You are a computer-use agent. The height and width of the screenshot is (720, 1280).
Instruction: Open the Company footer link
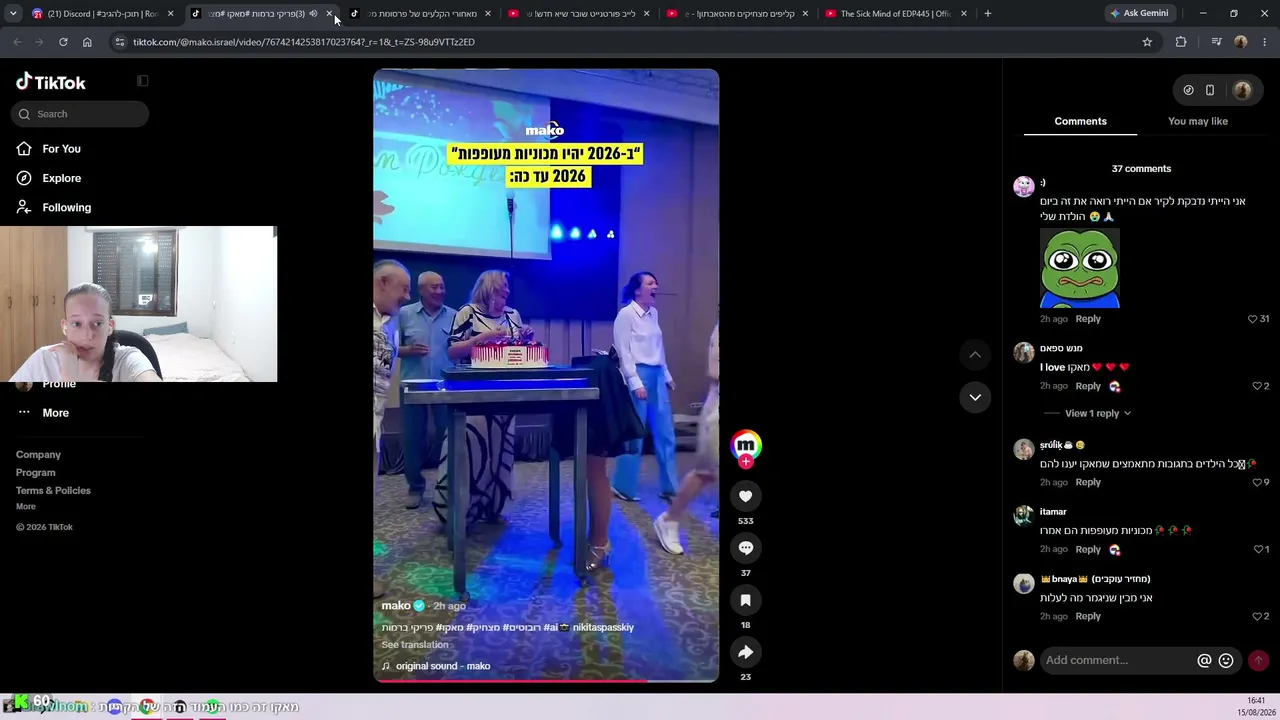(38, 455)
